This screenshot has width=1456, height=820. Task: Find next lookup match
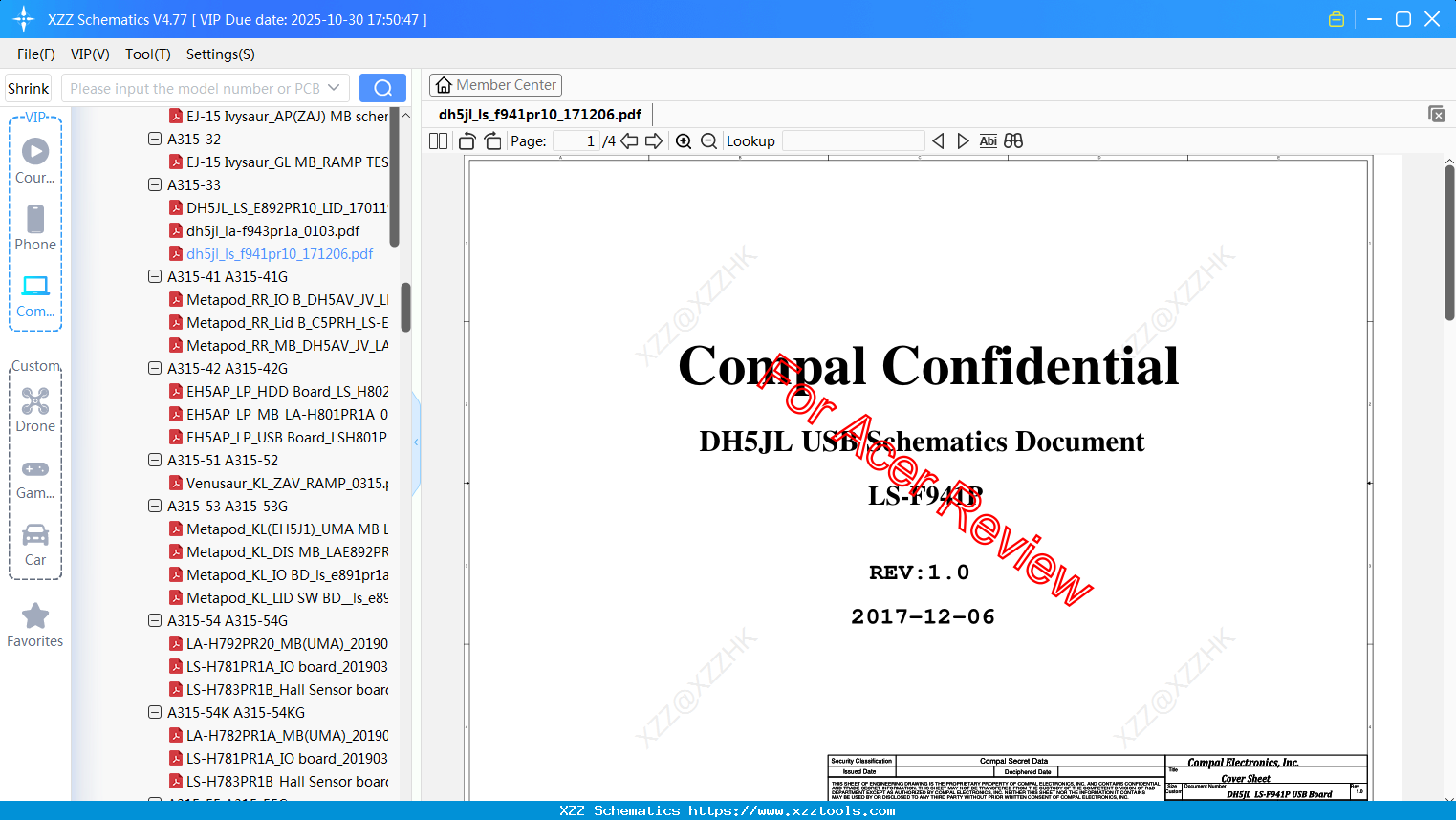pos(963,141)
